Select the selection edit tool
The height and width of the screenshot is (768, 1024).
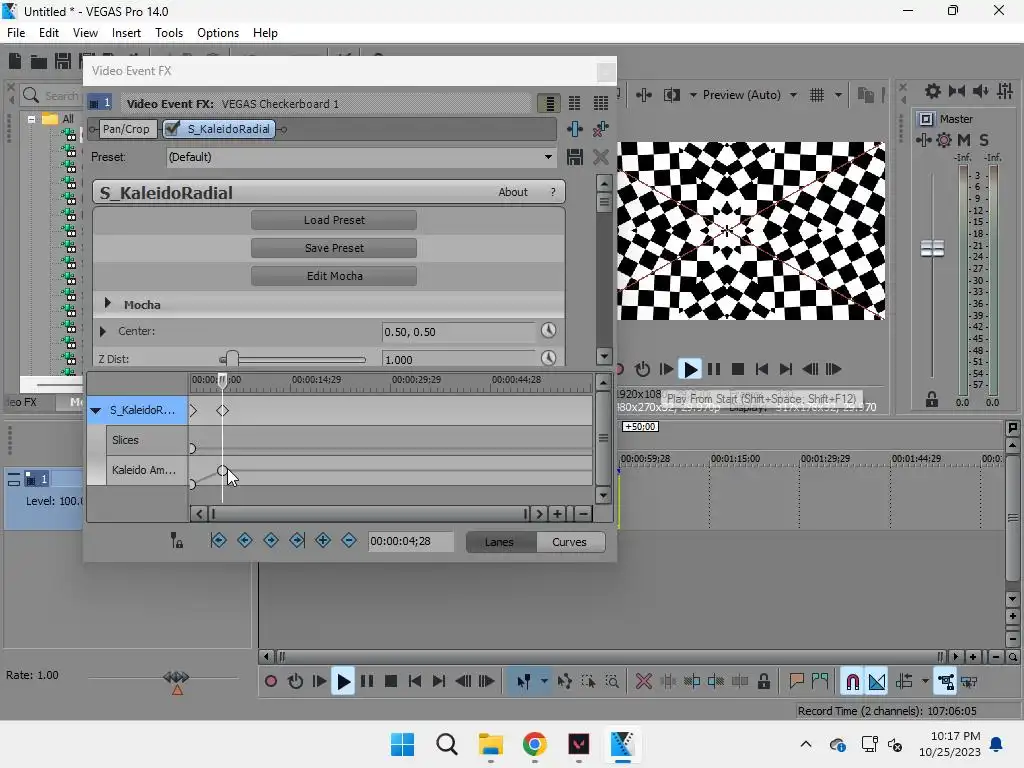click(588, 682)
